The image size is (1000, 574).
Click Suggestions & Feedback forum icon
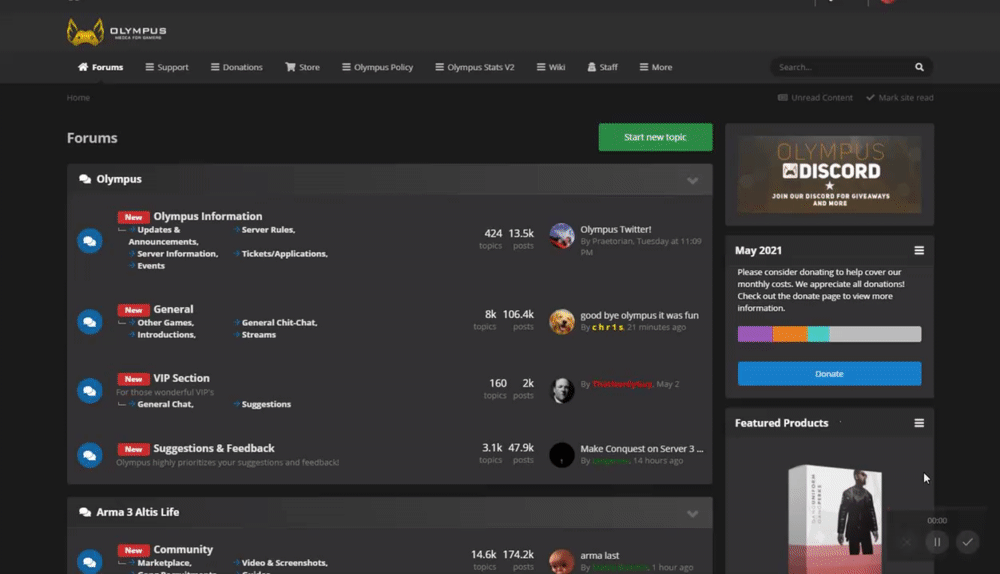coord(90,455)
